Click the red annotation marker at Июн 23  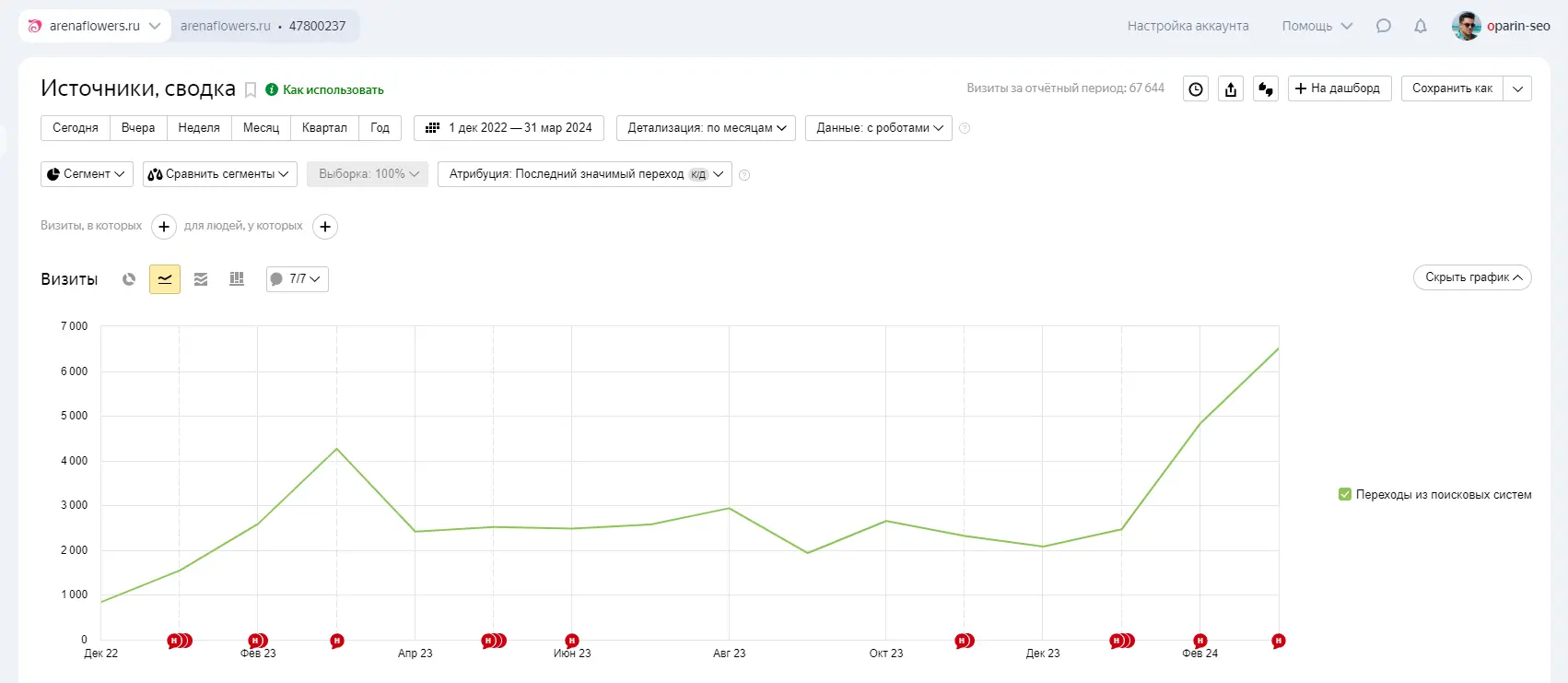(x=572, y=641)
